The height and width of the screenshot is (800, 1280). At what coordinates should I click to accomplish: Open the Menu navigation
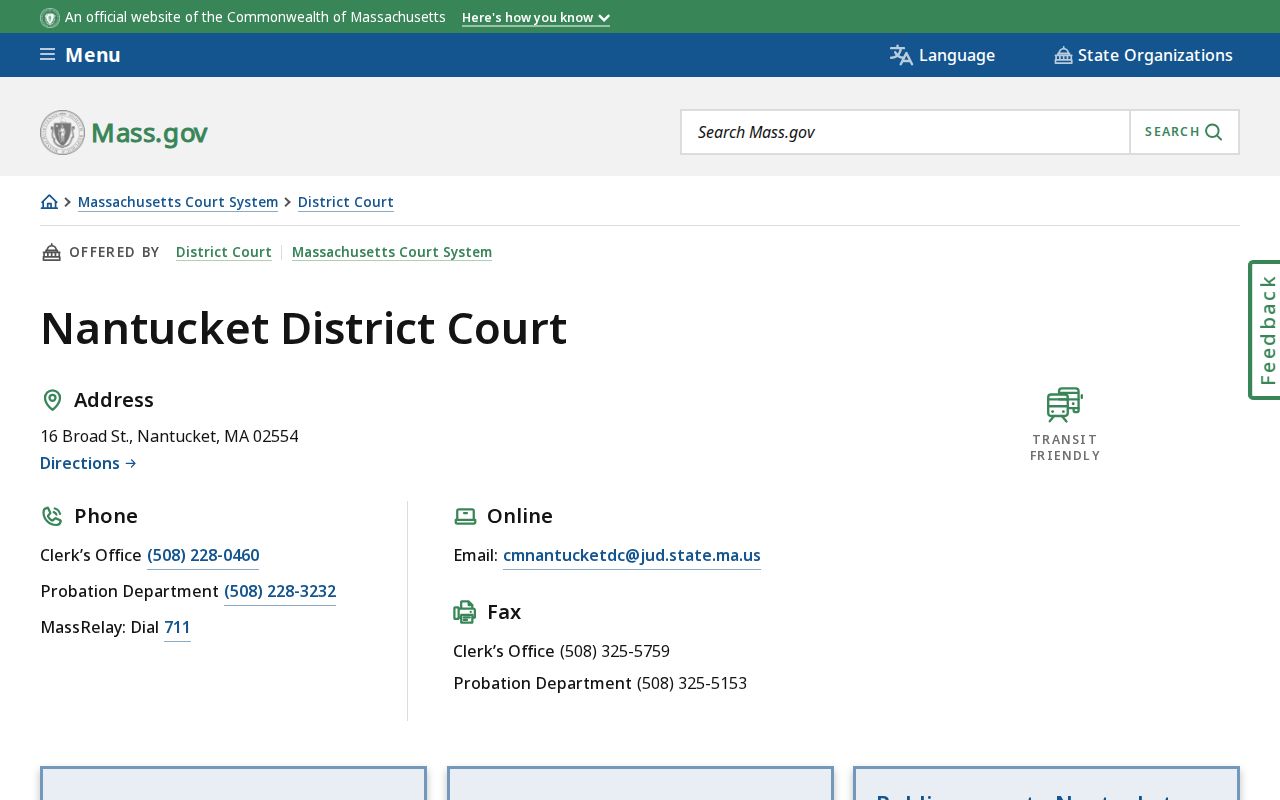[80, 55]
